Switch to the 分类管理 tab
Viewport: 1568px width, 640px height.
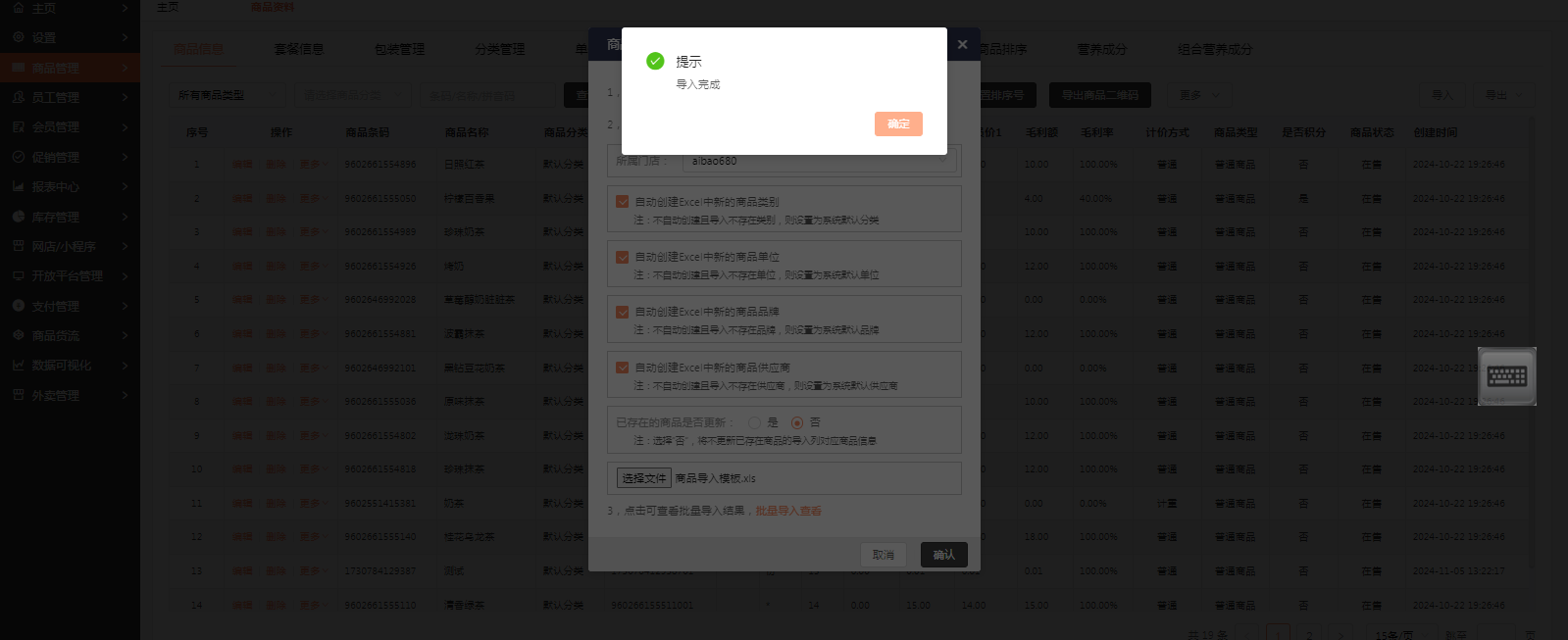coord(500,49)
